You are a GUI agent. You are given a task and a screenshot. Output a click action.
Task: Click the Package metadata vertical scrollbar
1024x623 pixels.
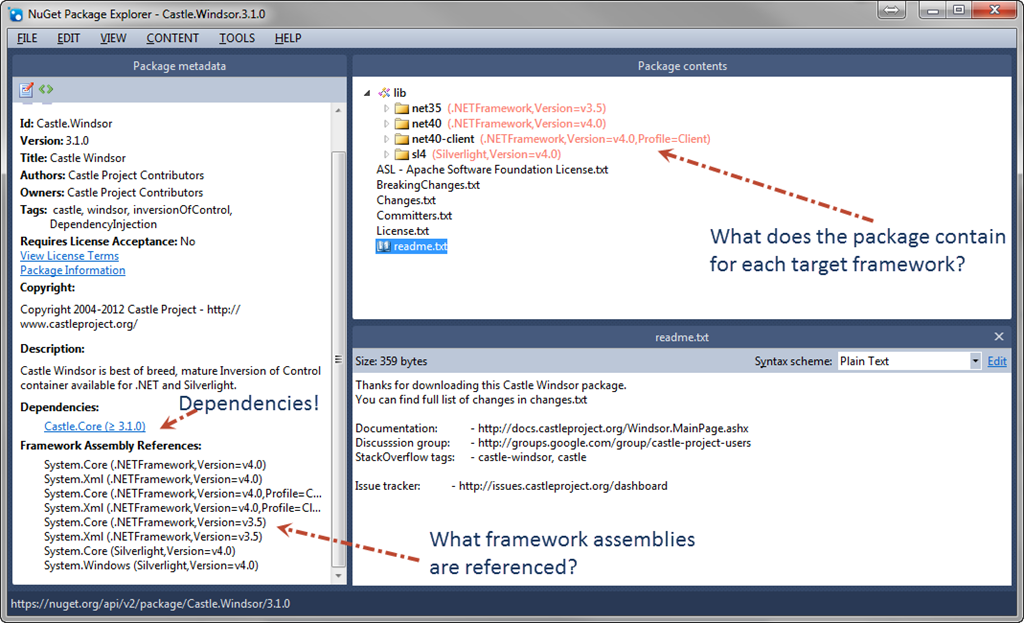tap(339, 350)
